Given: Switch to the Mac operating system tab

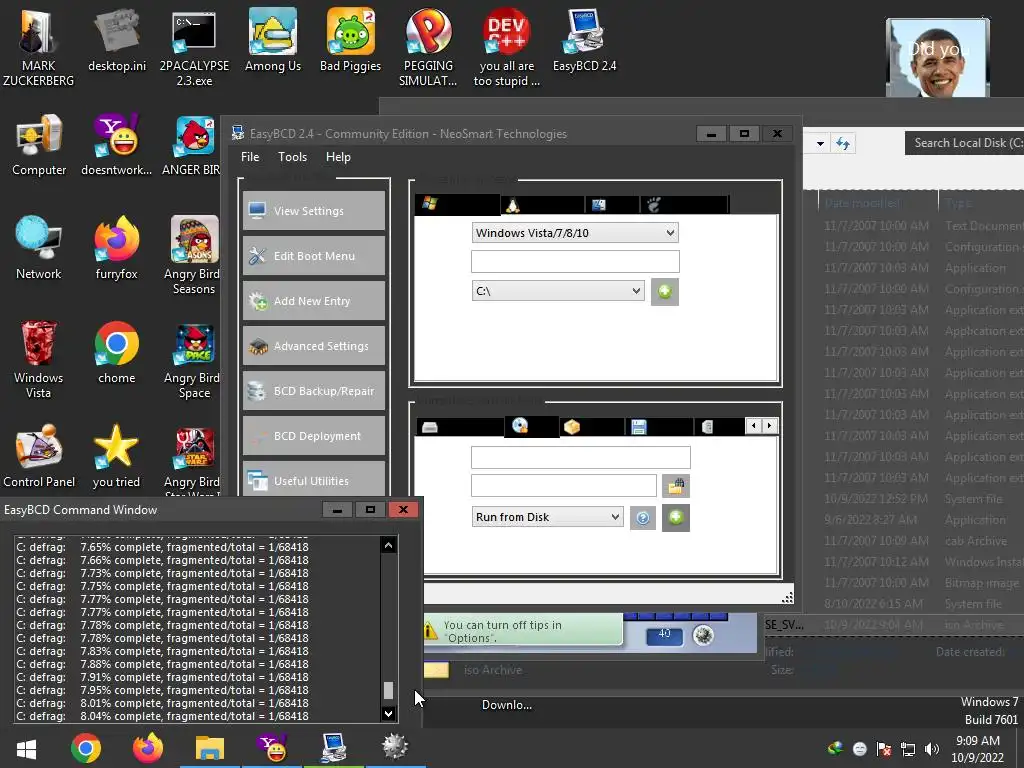Looking at the screenshot, I should 612,205.
